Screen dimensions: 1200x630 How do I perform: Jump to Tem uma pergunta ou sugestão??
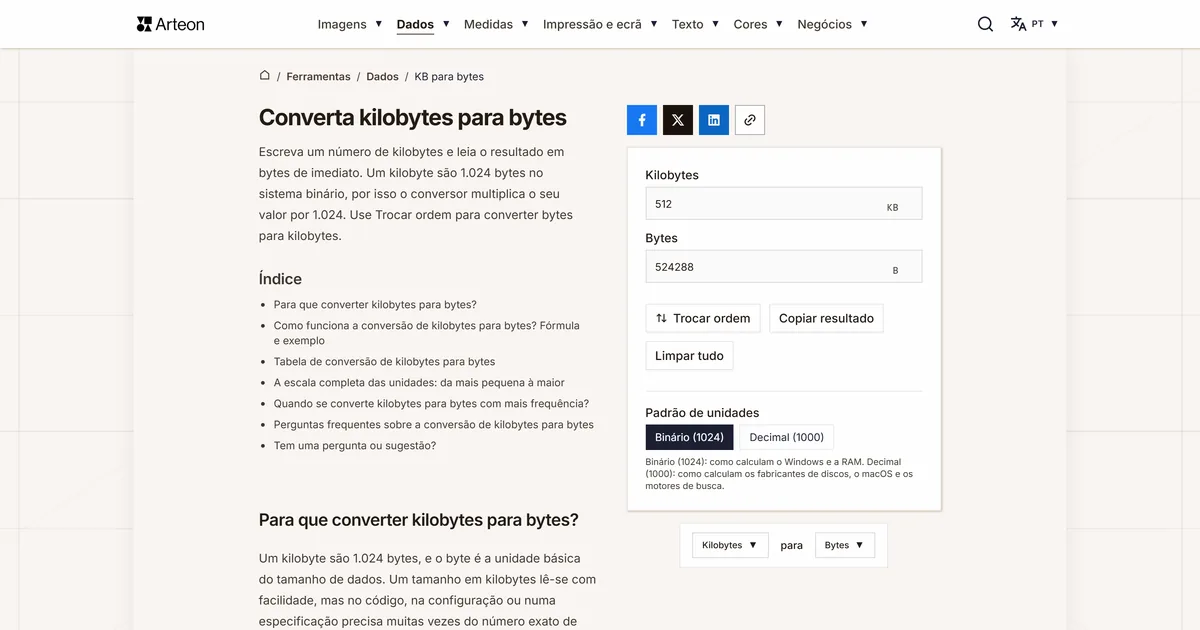pyautogui.click(x=355, y=445)
